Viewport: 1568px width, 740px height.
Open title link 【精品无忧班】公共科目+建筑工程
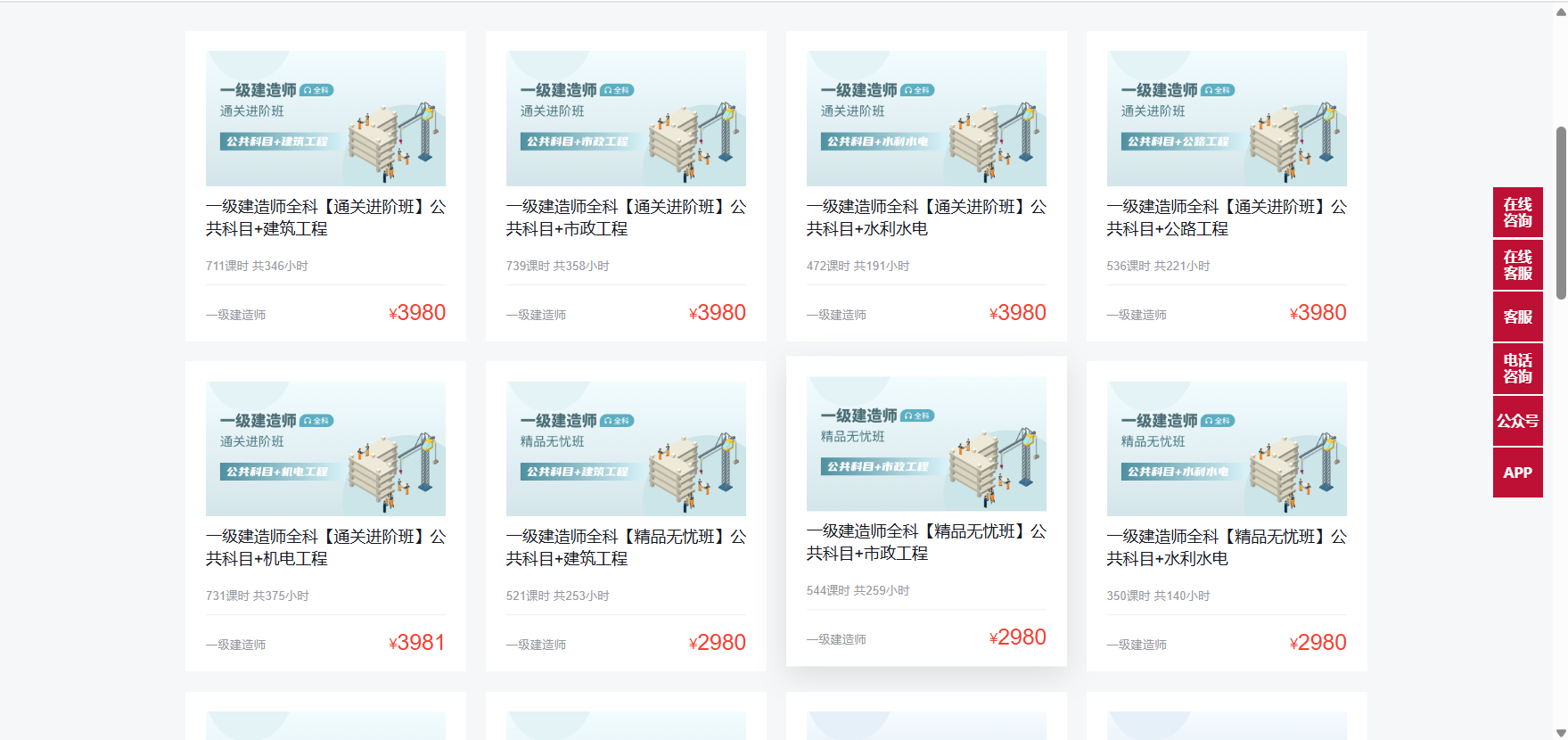click(626, 547)
